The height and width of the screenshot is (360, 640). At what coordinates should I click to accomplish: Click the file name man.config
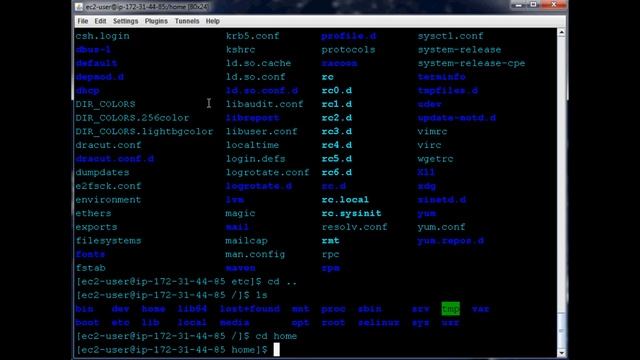(x=256, y=254)
